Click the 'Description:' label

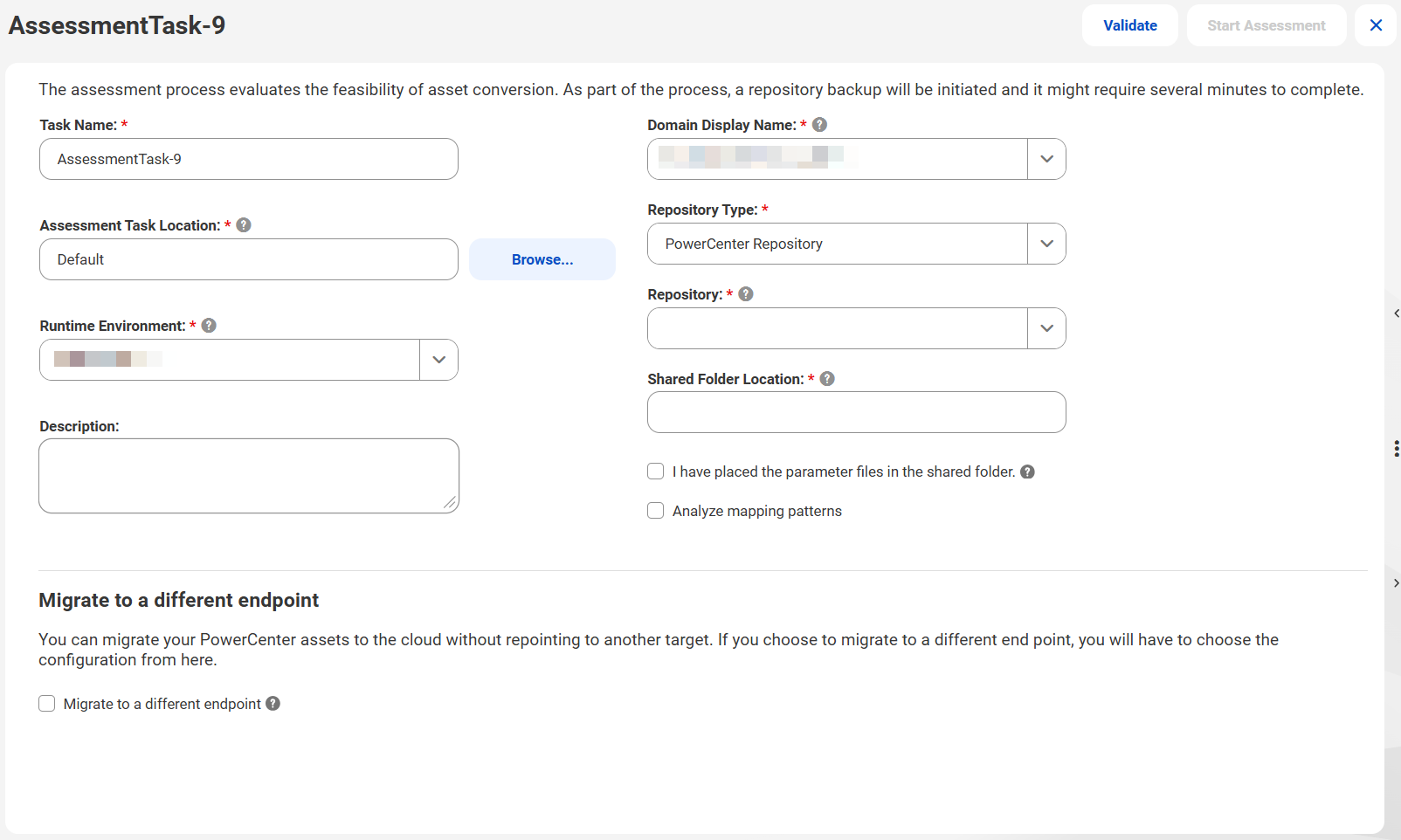tap(79, 426)
